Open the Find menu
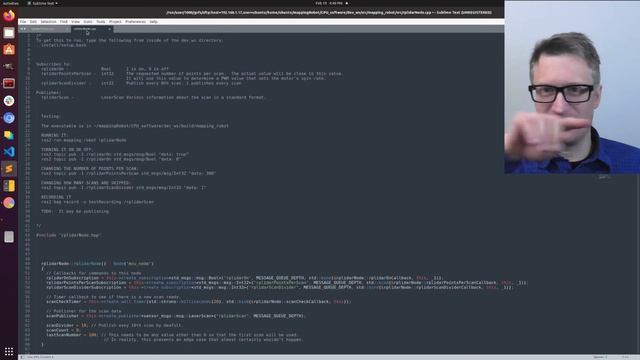The width and height of the screenshot is (640, 360). point(64,22)
